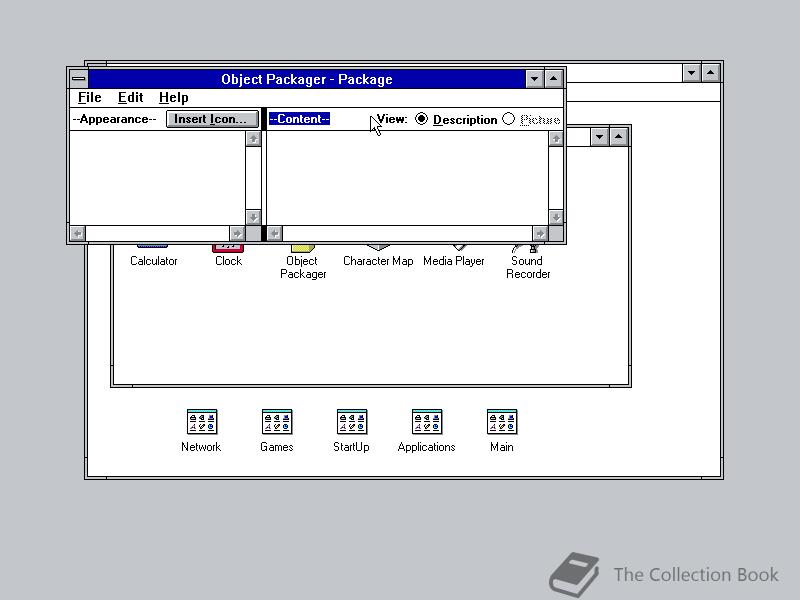Select the Description view radio button
This screenshot has height=600, width=800.
tap(421, 119)
